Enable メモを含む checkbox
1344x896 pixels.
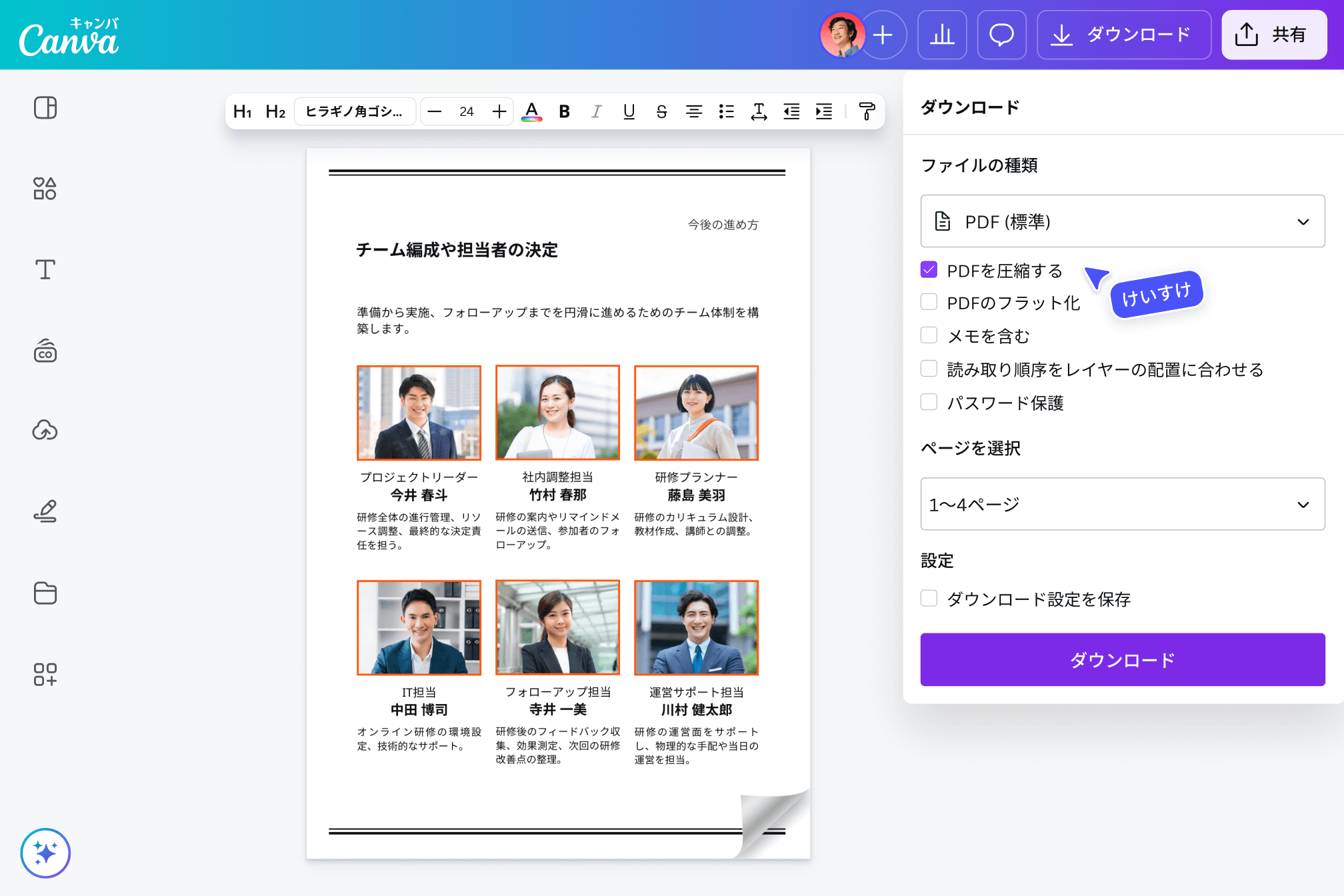929,335
